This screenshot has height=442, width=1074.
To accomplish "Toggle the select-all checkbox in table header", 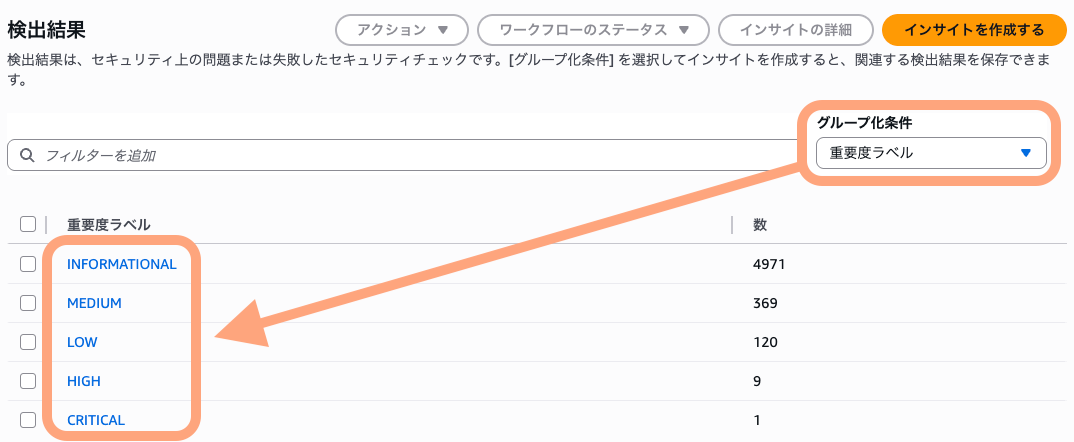I will pos(28,224).
